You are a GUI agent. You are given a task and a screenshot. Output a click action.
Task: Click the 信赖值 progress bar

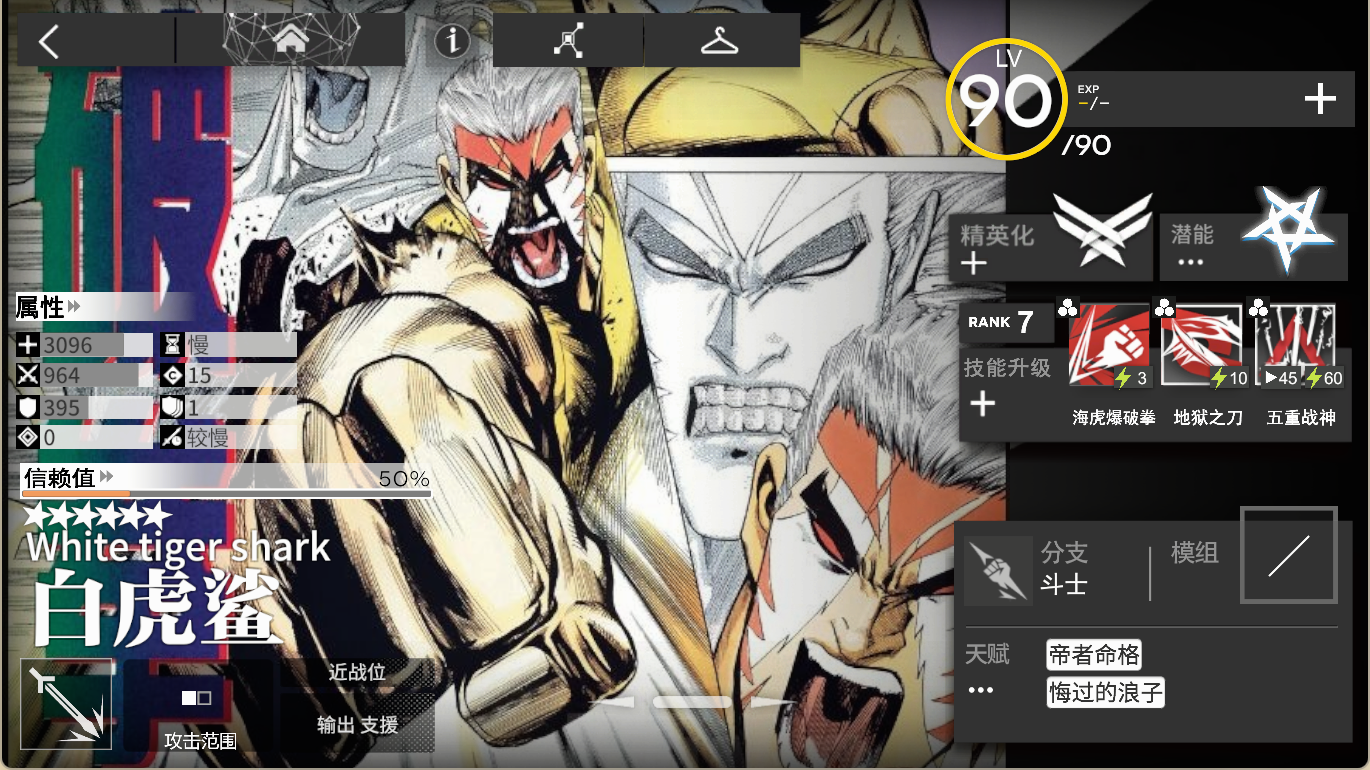point(227,494)
